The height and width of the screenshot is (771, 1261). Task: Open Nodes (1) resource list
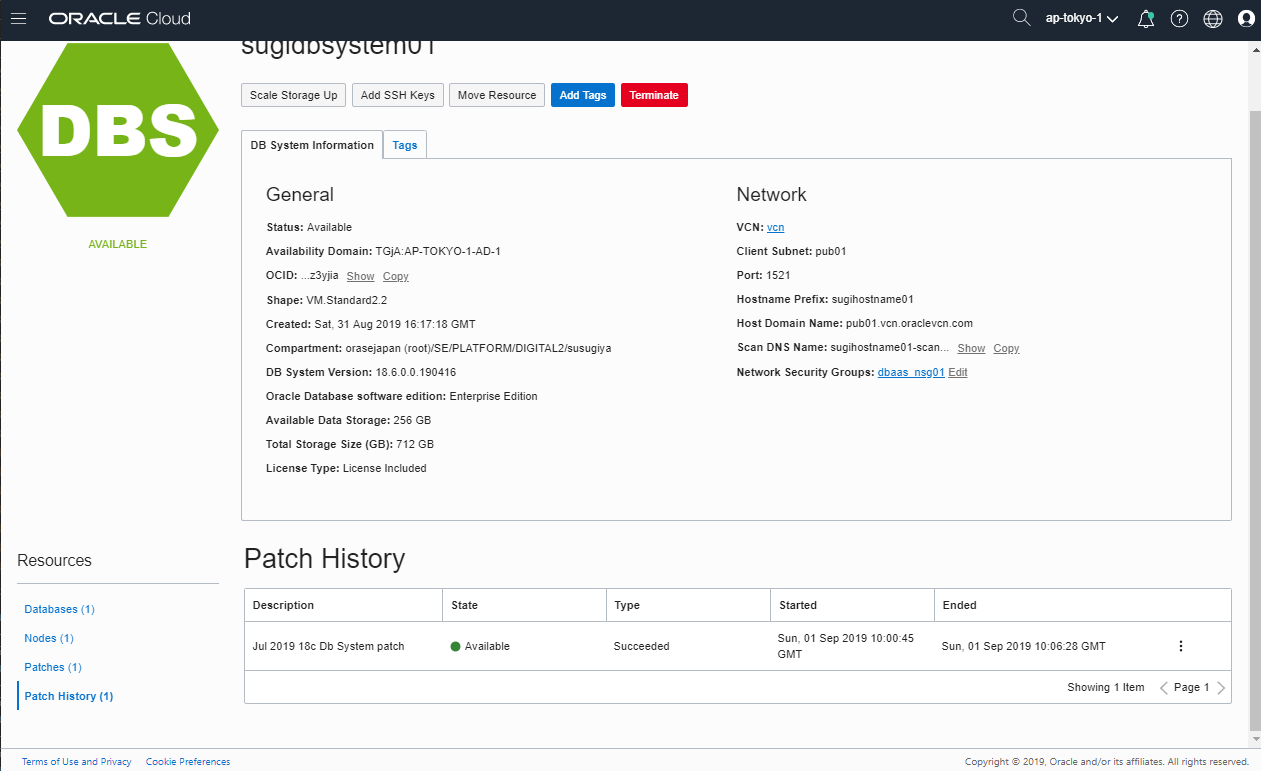point(49,638)
